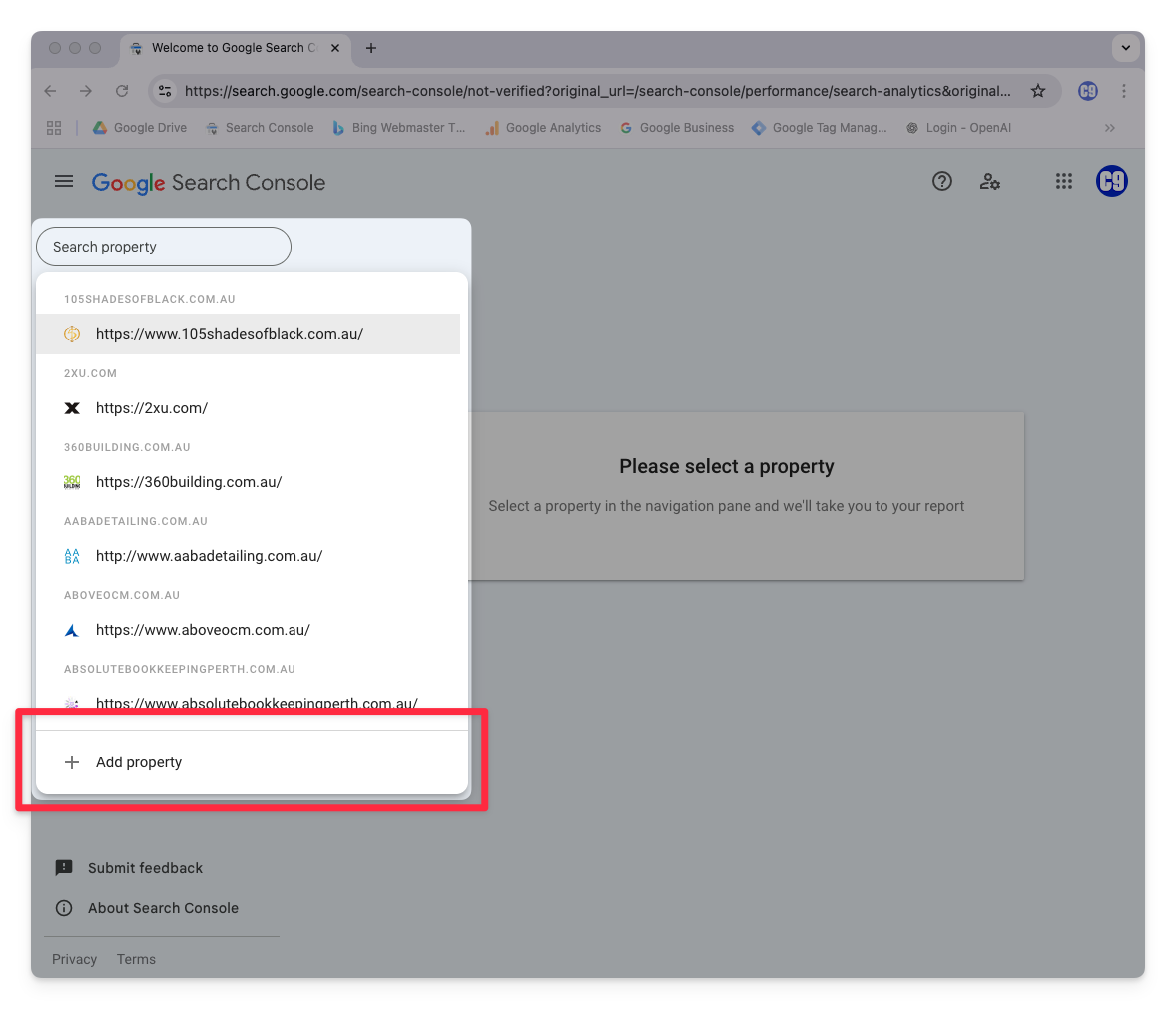Select the 360building.com.au property
Image resolution: width=1176 pixels, height=1009 pixels.
coord(189,482)
